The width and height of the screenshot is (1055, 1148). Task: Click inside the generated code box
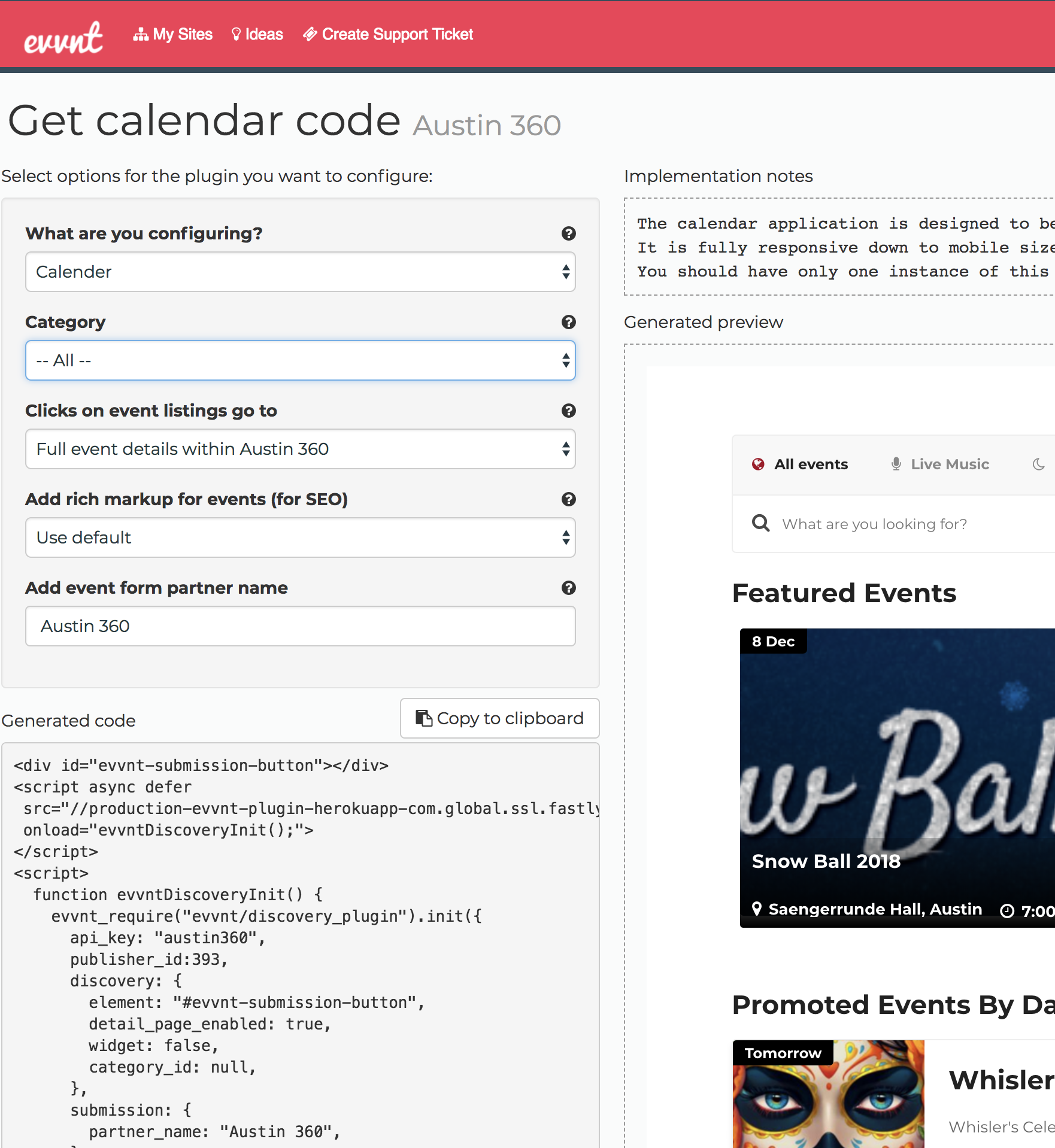[x=301, y=946]
